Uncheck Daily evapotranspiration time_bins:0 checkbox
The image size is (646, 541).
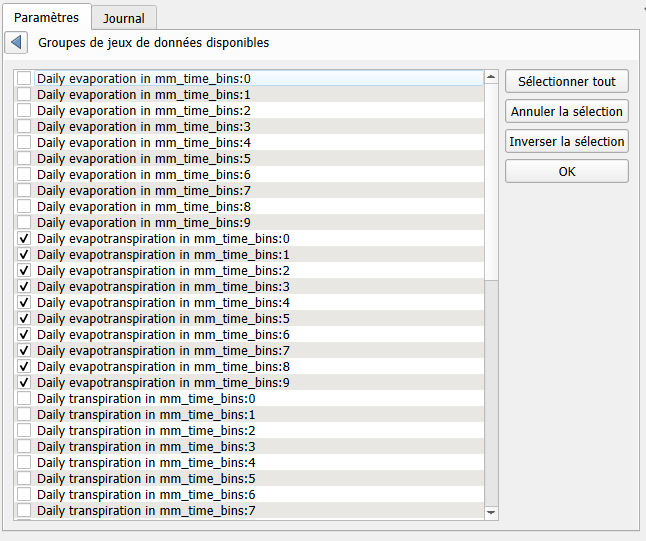[x=24, y=239]
